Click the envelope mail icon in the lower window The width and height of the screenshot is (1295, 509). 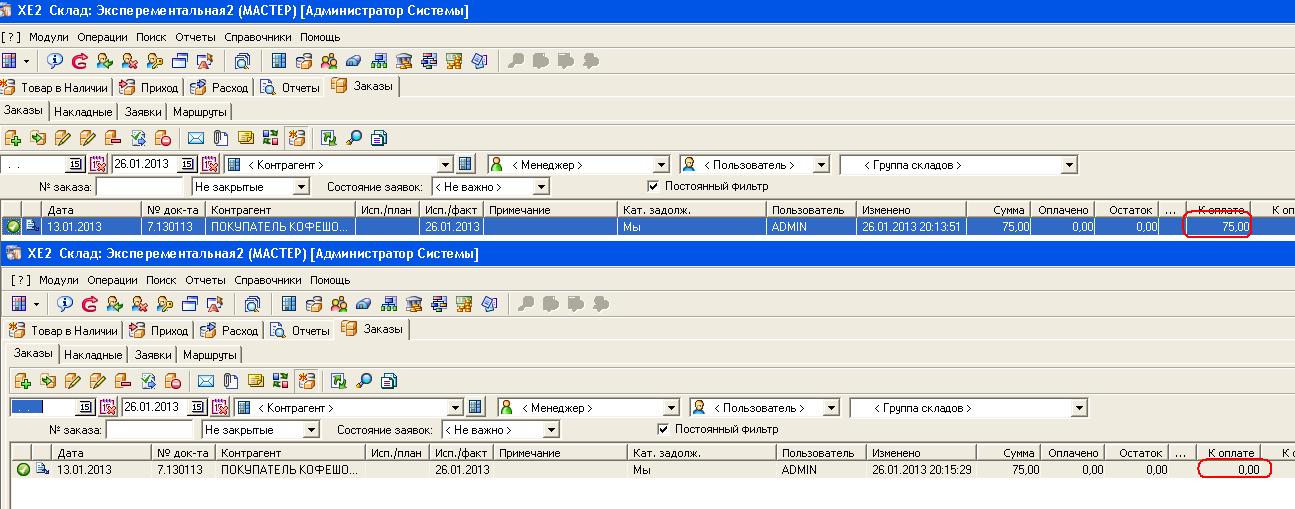(205, 380)
